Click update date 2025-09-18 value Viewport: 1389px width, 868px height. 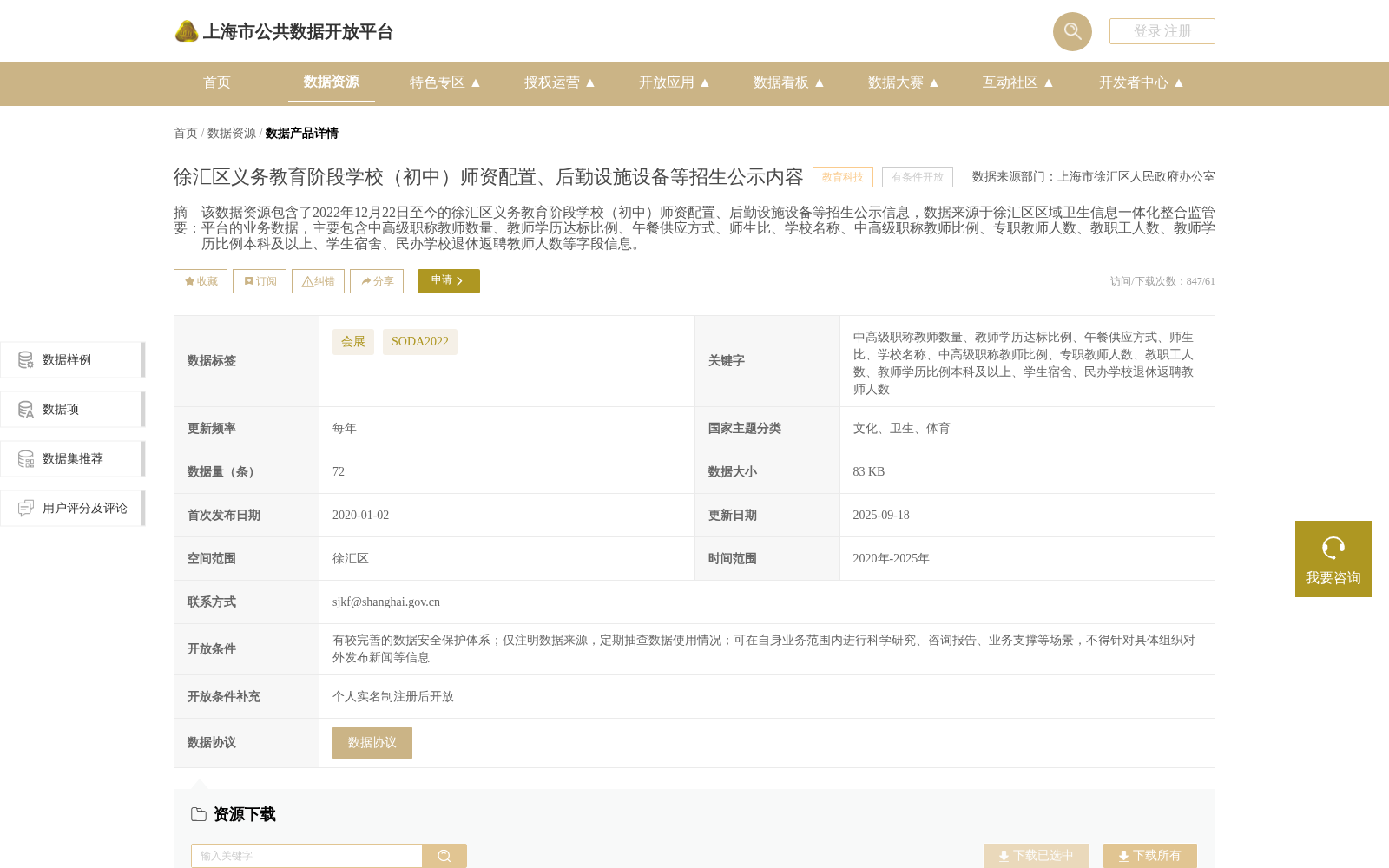click(881, 516)
